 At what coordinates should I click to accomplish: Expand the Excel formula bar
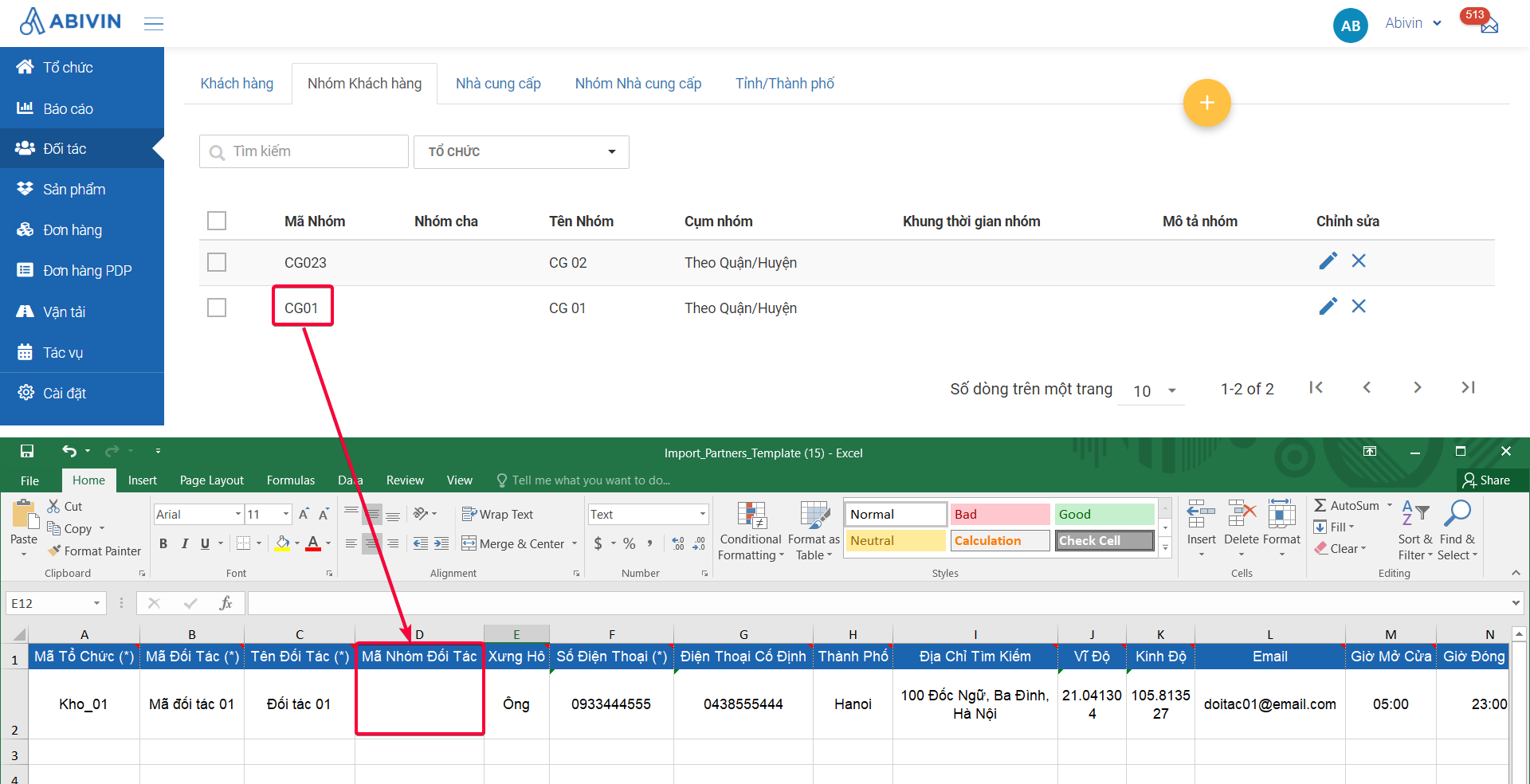[x=1516, y=603]
